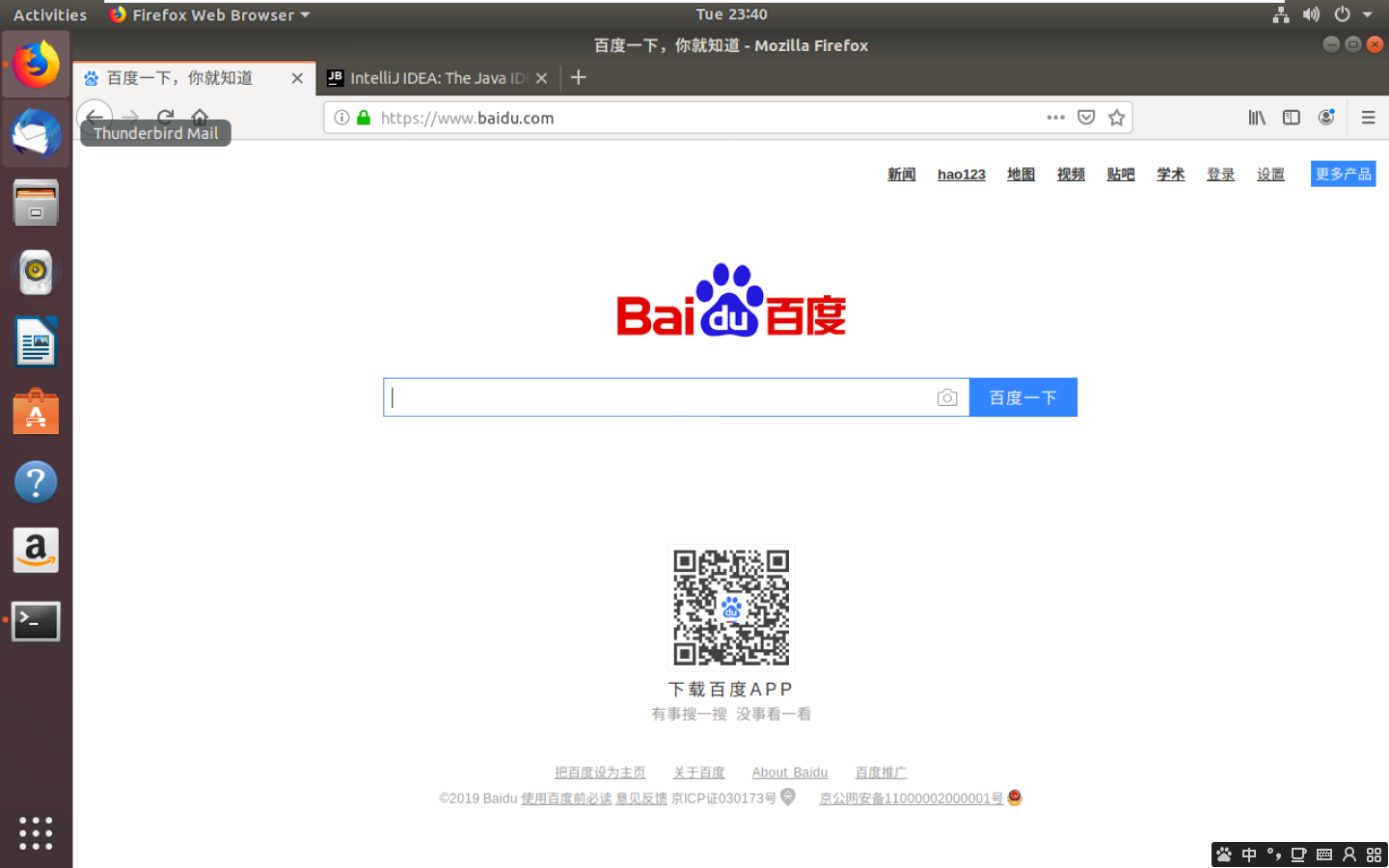Click camera image search icon in Baidu box
This screenshot has height=868, width=1389.
947,397
